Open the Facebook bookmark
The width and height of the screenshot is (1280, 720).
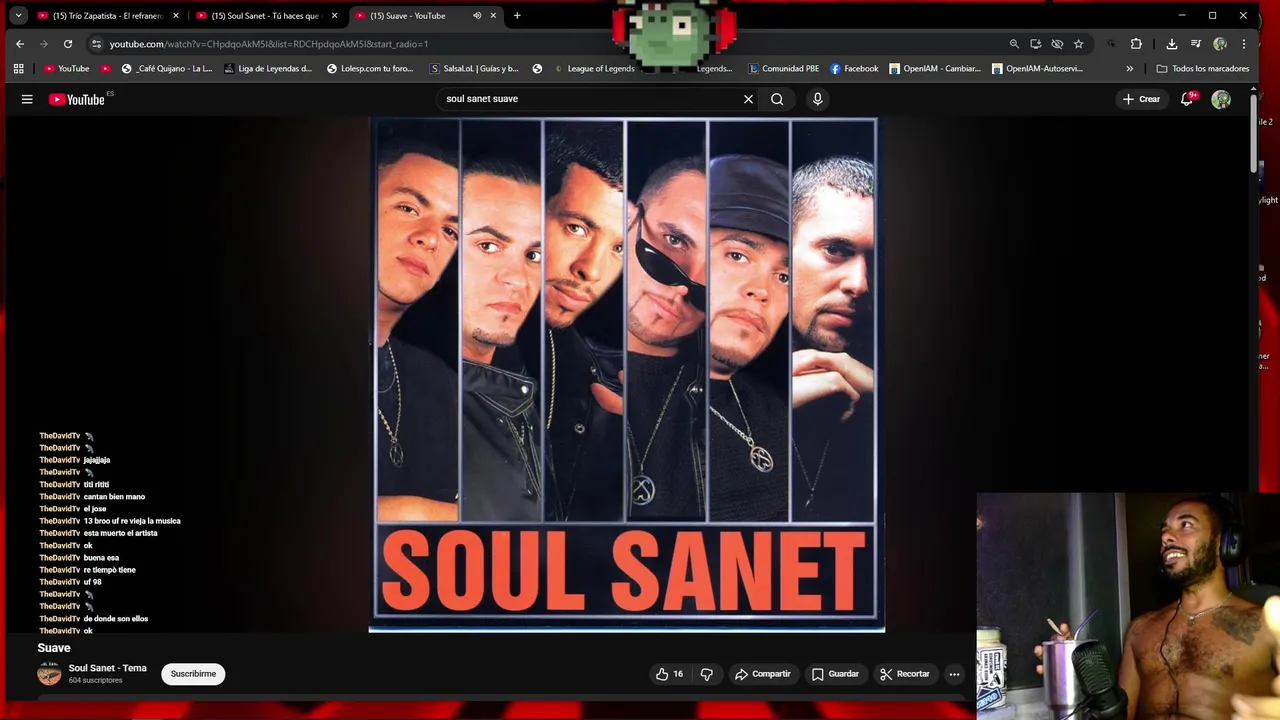click(854, 69)
